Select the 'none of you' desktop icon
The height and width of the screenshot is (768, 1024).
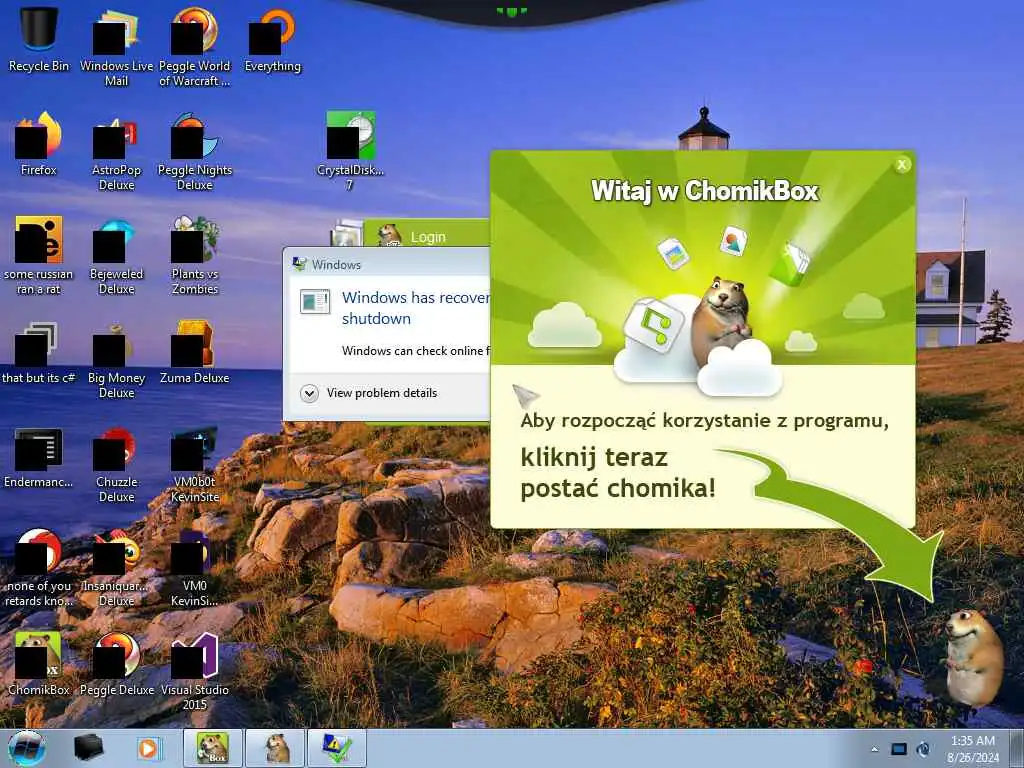[x=39, y=567]
